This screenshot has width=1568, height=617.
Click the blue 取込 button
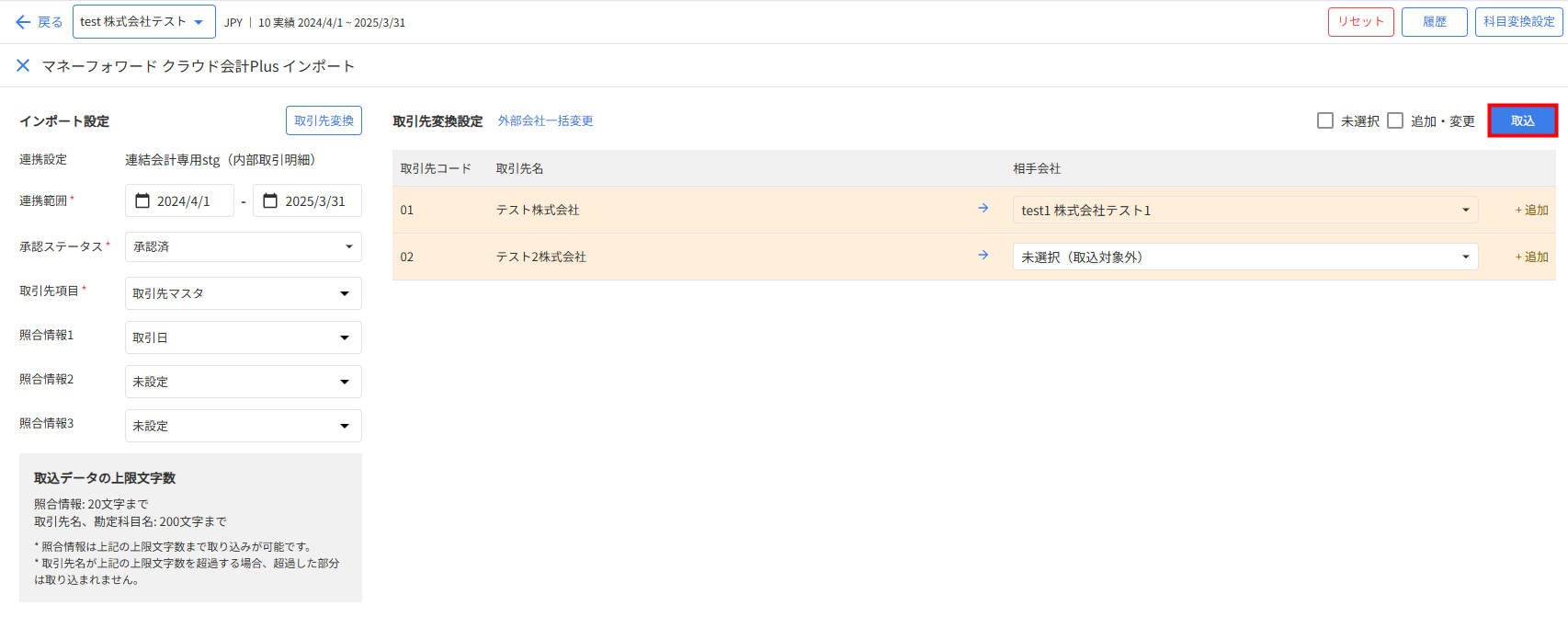pyautogui.click(x=1523, y=120)
